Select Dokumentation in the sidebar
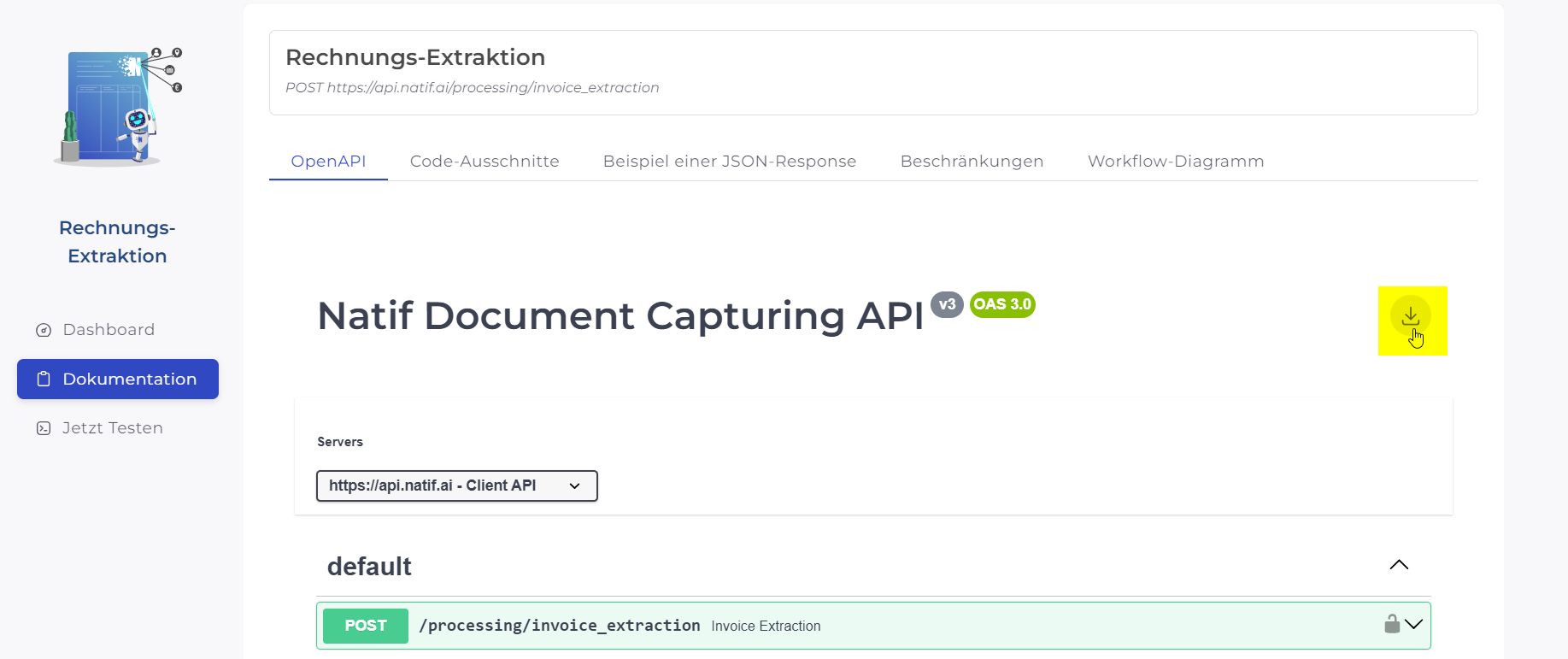This screenshot has width=1568, height=659. 118,379
